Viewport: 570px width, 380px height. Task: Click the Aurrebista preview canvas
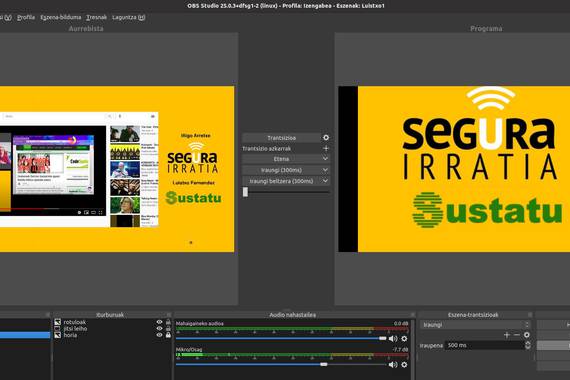[117, 169]
